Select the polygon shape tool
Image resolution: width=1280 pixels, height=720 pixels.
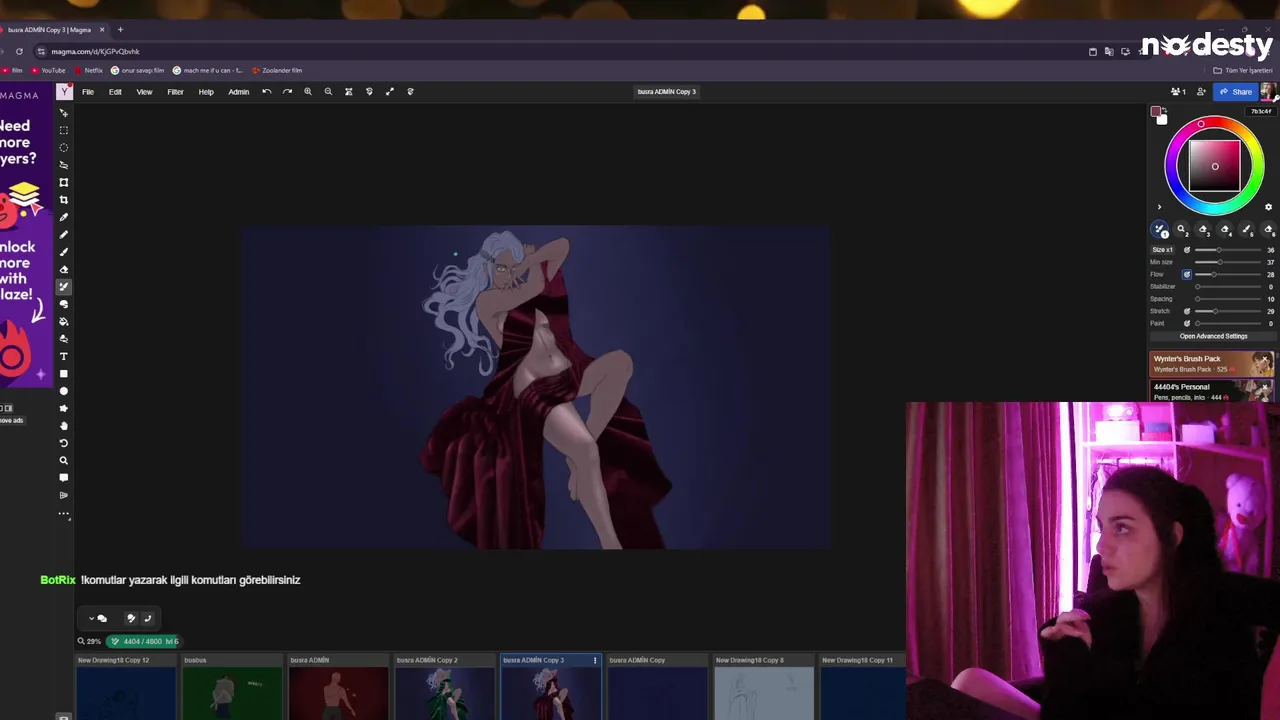click(x=64, y=408)
